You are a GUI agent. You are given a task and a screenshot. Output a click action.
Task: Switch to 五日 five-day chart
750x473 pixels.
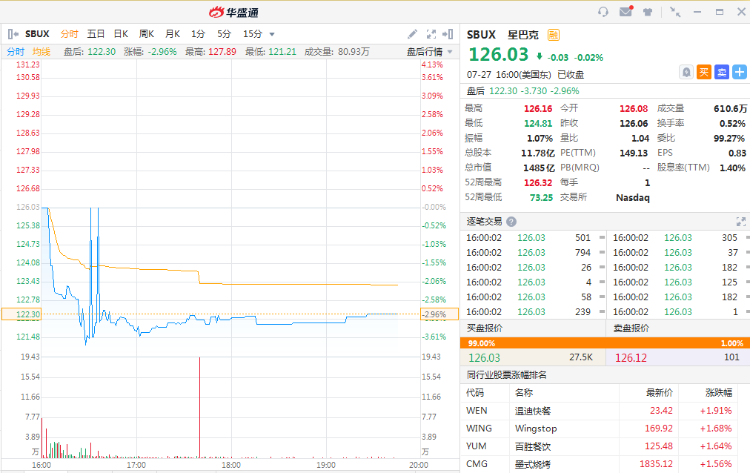pyautogui.click(x=96, y=34)
